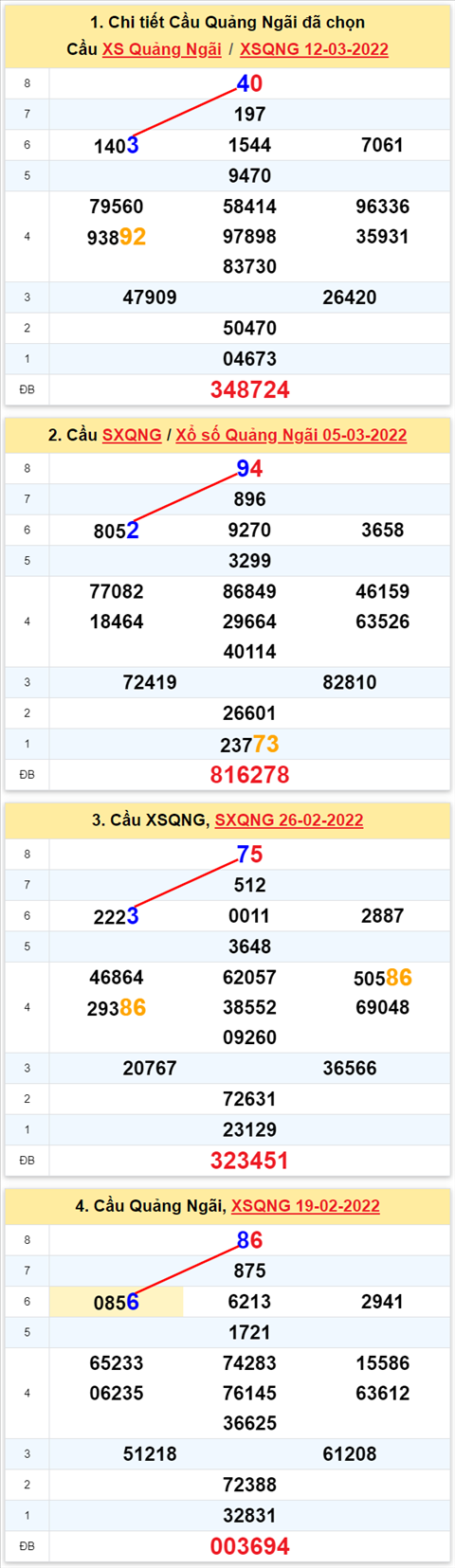The image size is (455, 1568).
Task: Click the blue prize-8 number 75
Action: click(249, 855)
